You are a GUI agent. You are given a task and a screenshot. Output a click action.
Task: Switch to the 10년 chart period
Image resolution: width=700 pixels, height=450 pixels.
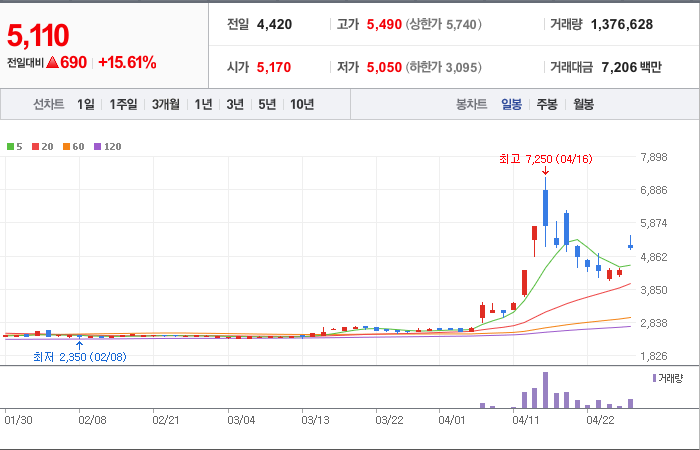pos(302,104)
